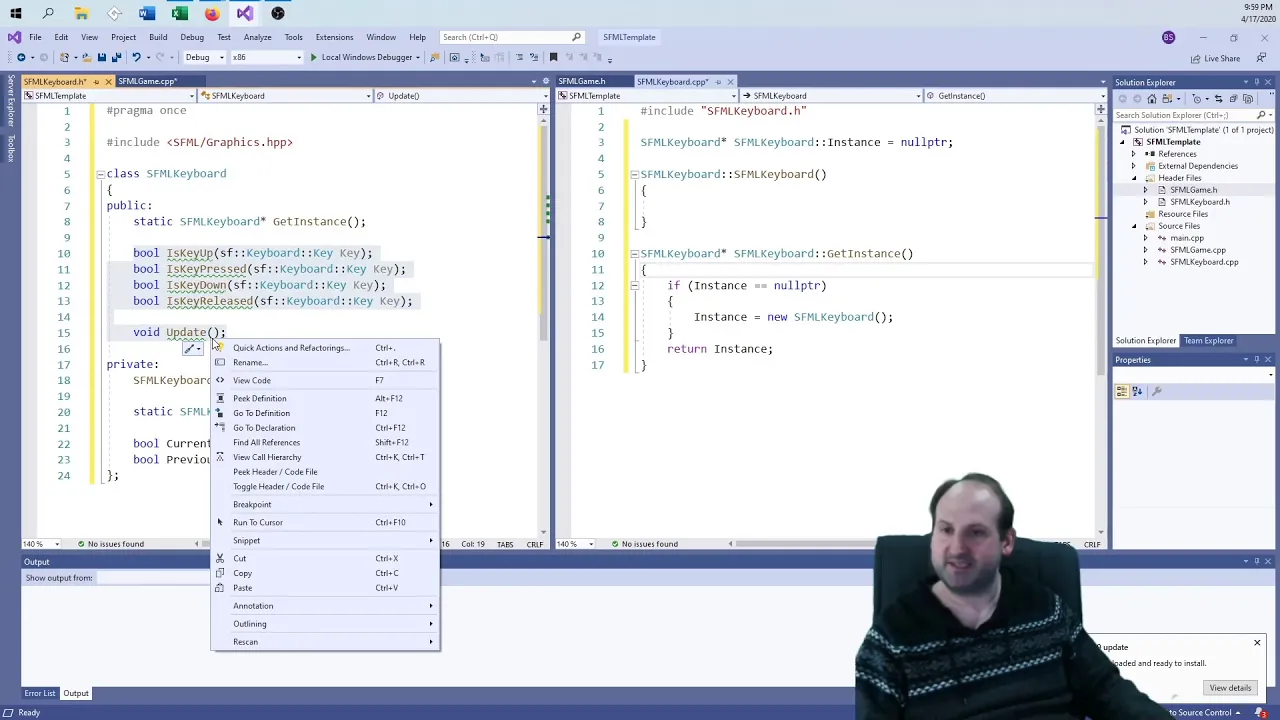Open the GetInstance() member dropdown

tap(1014, 96)
